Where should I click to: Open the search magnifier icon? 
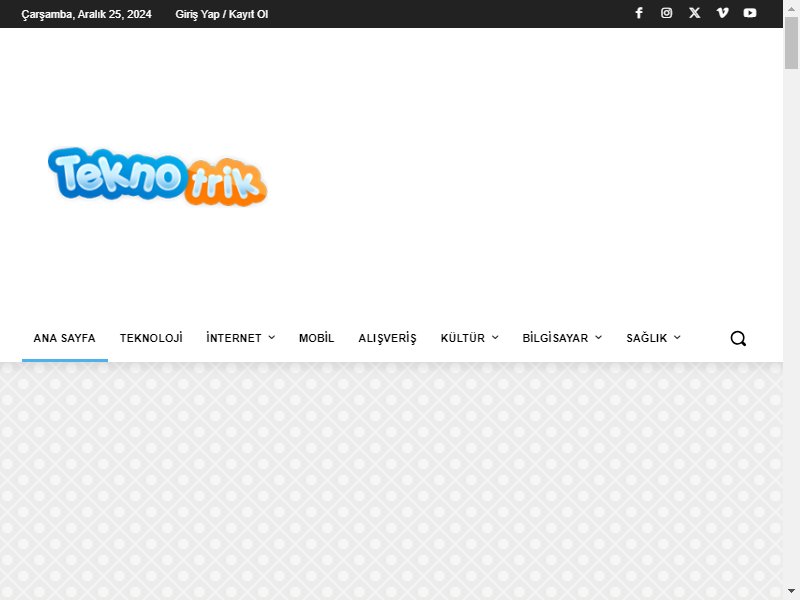[x=738, y=338]
